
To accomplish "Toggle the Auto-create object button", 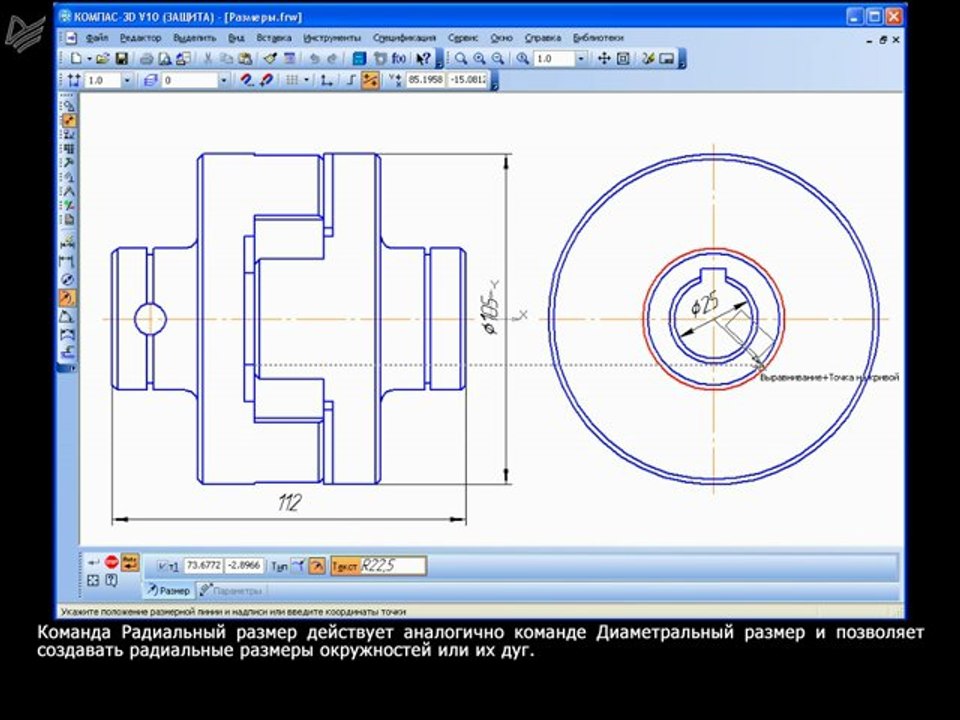I will [x=130, y=562].
